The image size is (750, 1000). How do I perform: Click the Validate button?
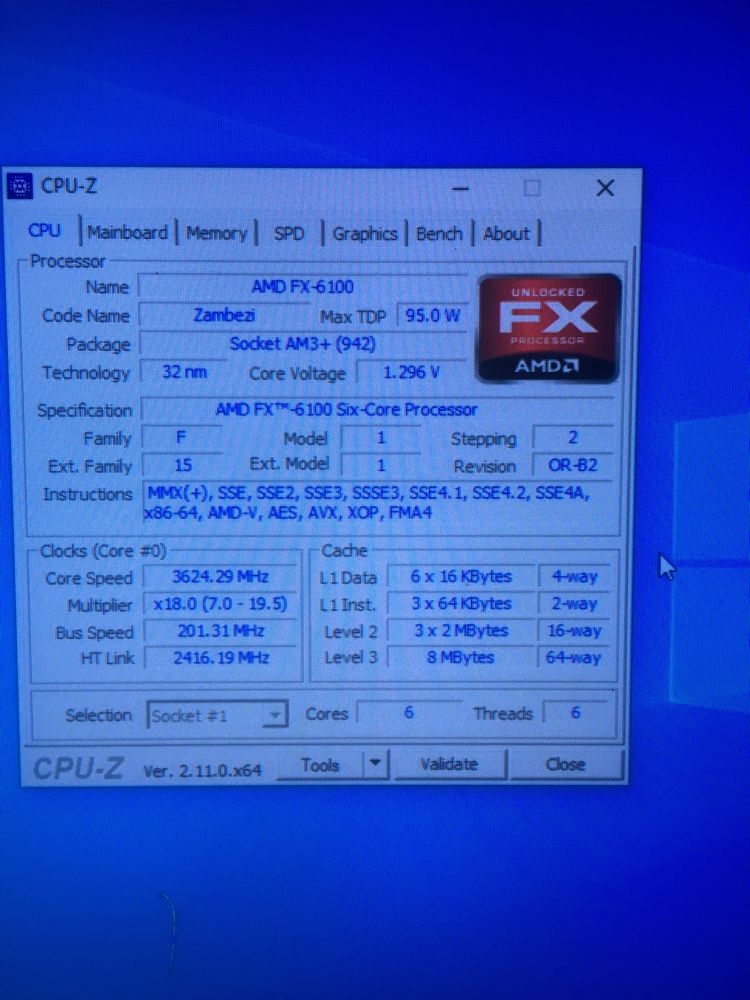[449, 764]
